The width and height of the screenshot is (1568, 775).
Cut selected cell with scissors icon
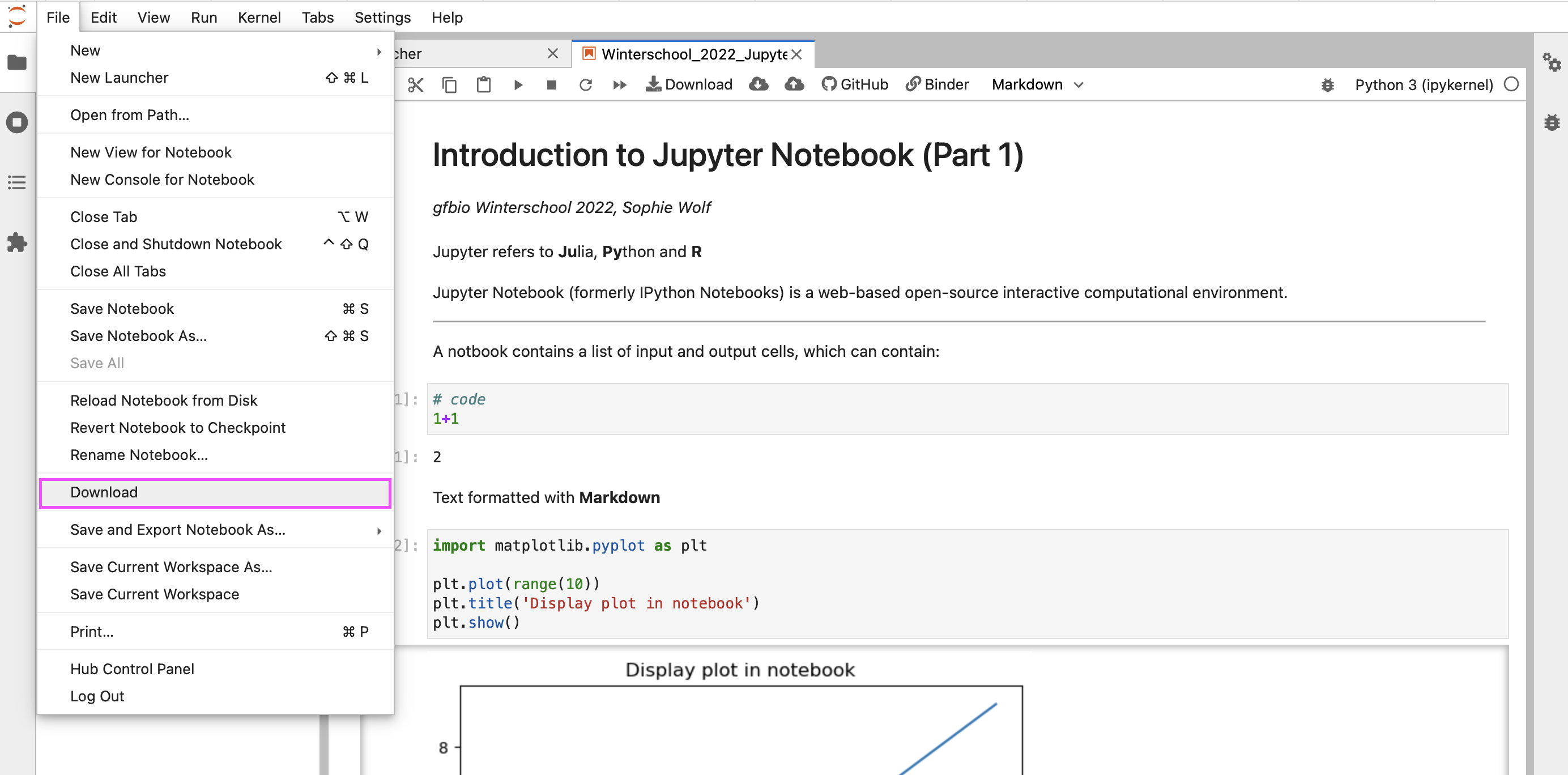tap(416, 84)
